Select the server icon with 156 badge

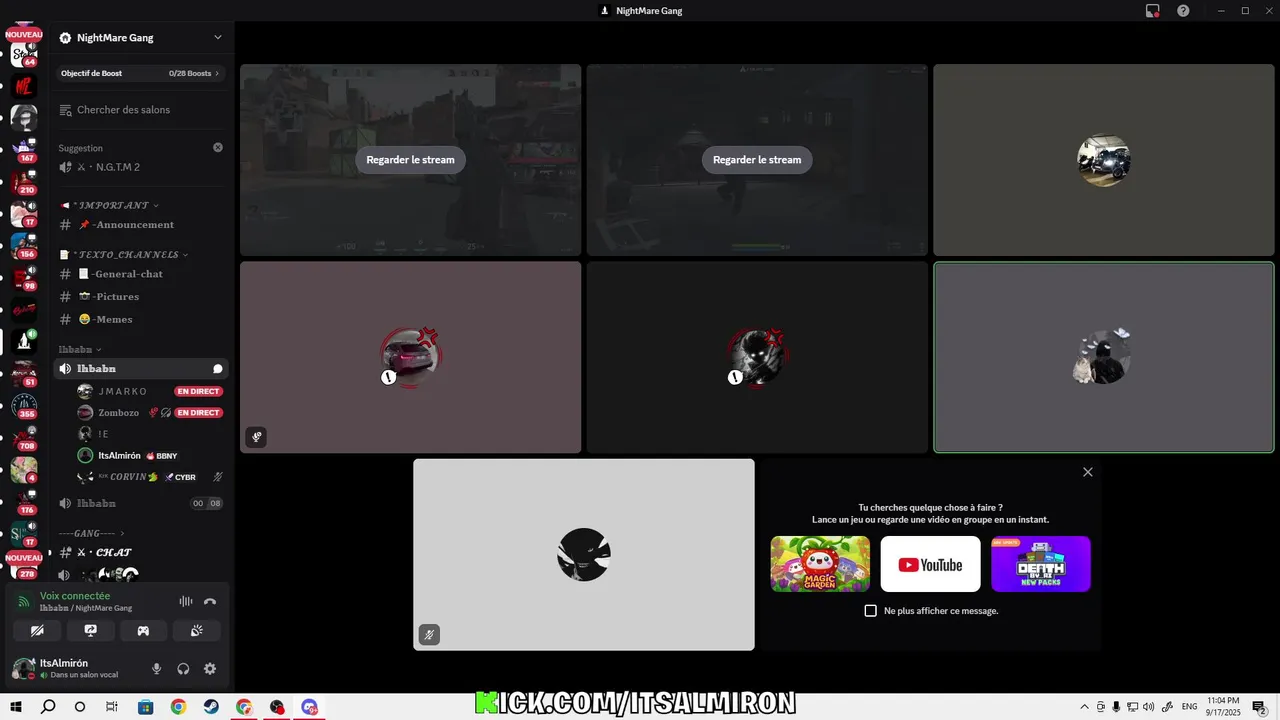24,245
